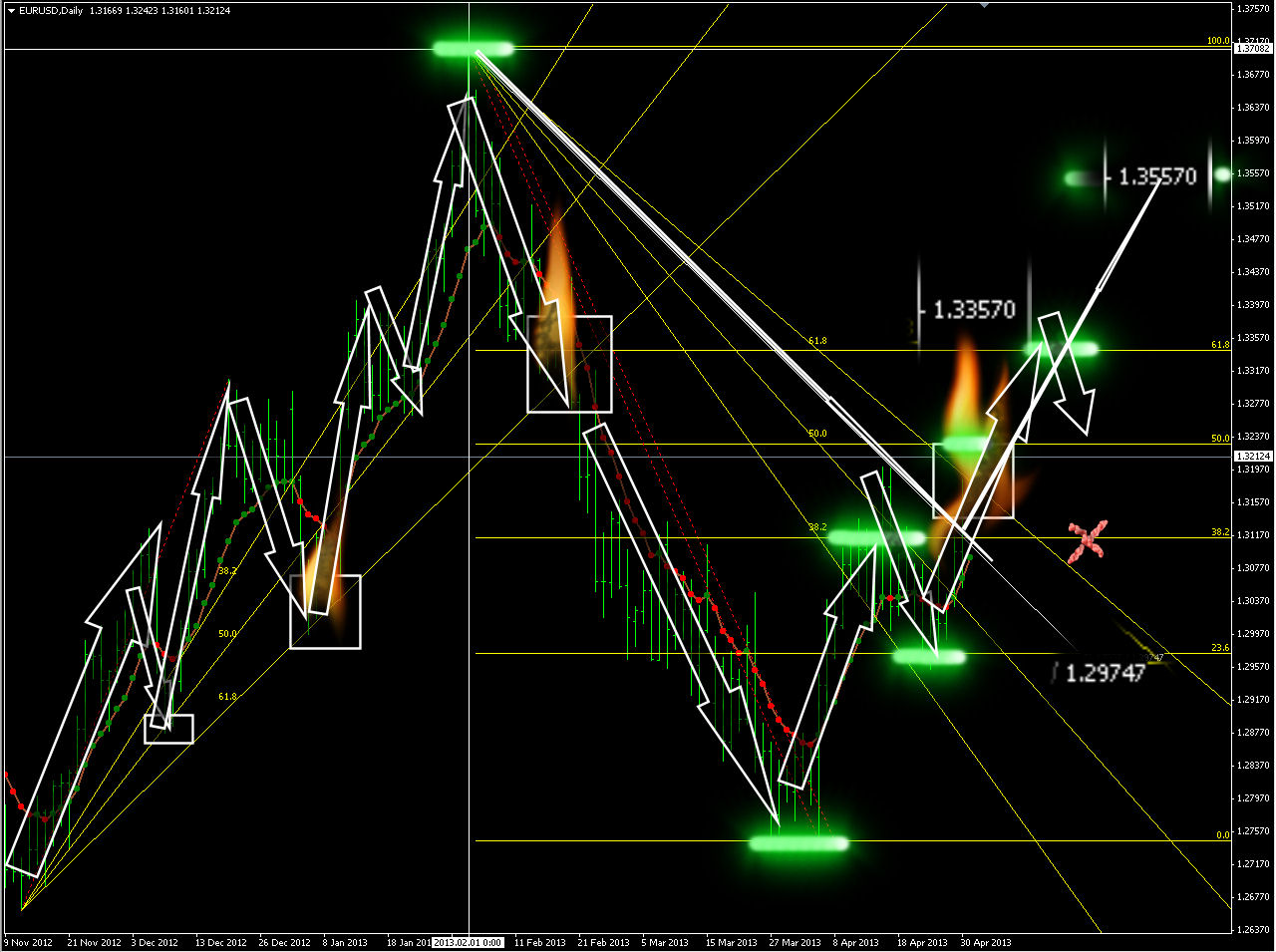Image resolution: width=1276 pixels, height=952 pixels.
Task: Click the 5 Mar 2013 date label
Action: pyautogui.click(x=665, y=942)
